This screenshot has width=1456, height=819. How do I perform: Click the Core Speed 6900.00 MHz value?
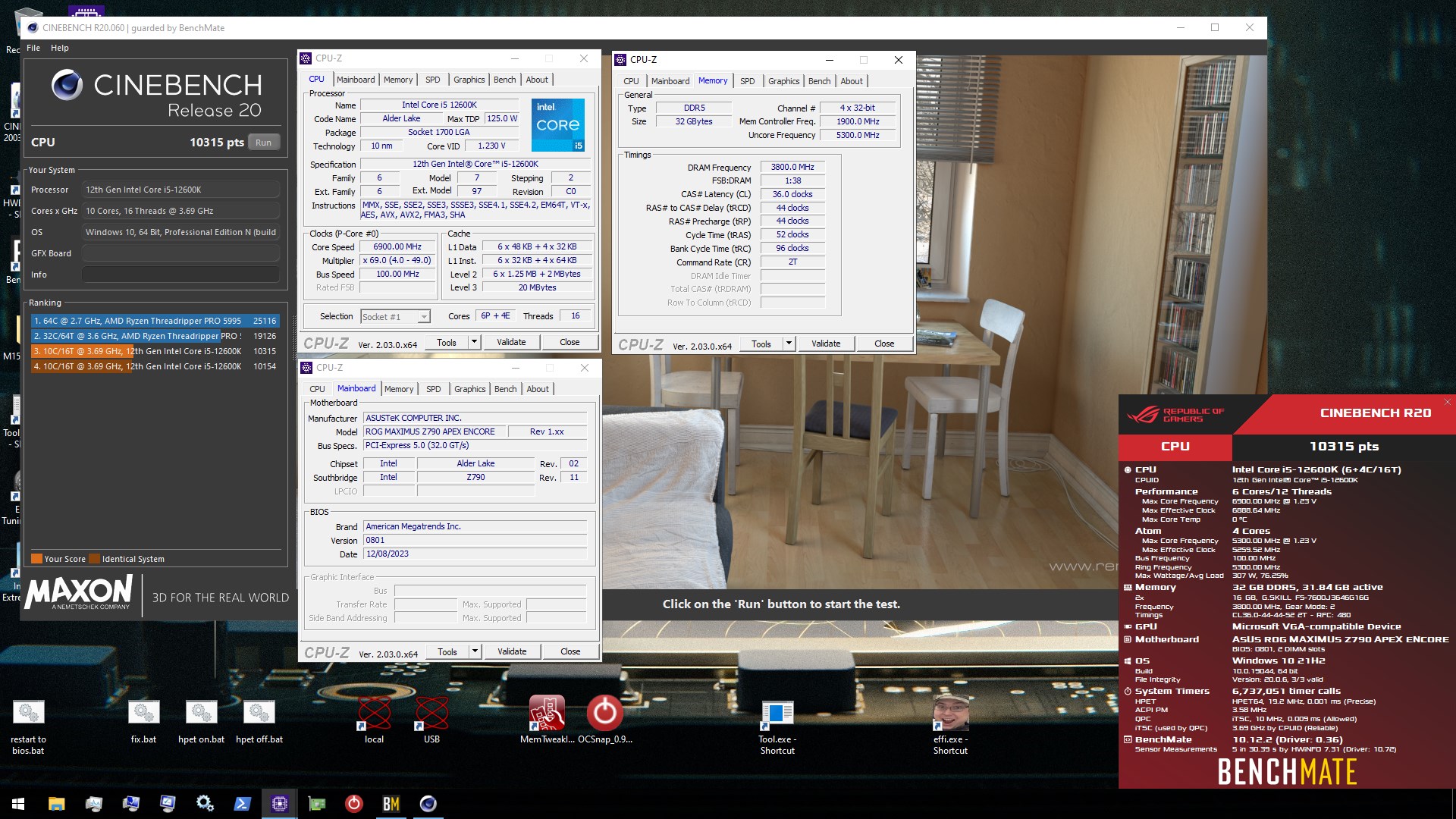coord(397,246)
